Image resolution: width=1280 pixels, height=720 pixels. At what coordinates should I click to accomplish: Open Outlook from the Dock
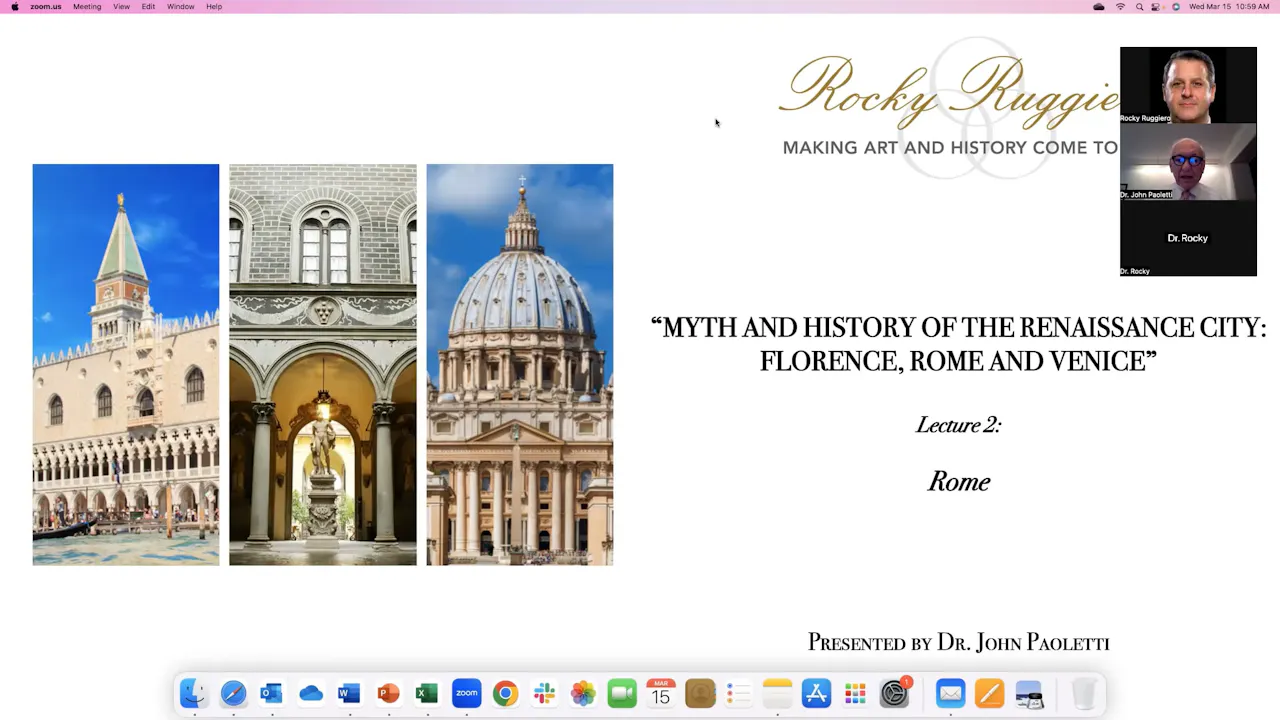point(271,693)
